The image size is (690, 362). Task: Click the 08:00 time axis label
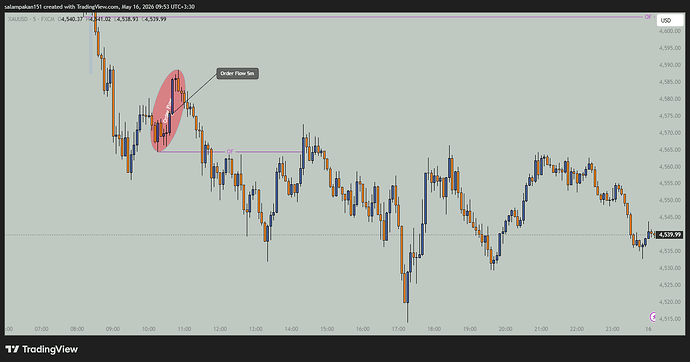click(x=77, y=329)
